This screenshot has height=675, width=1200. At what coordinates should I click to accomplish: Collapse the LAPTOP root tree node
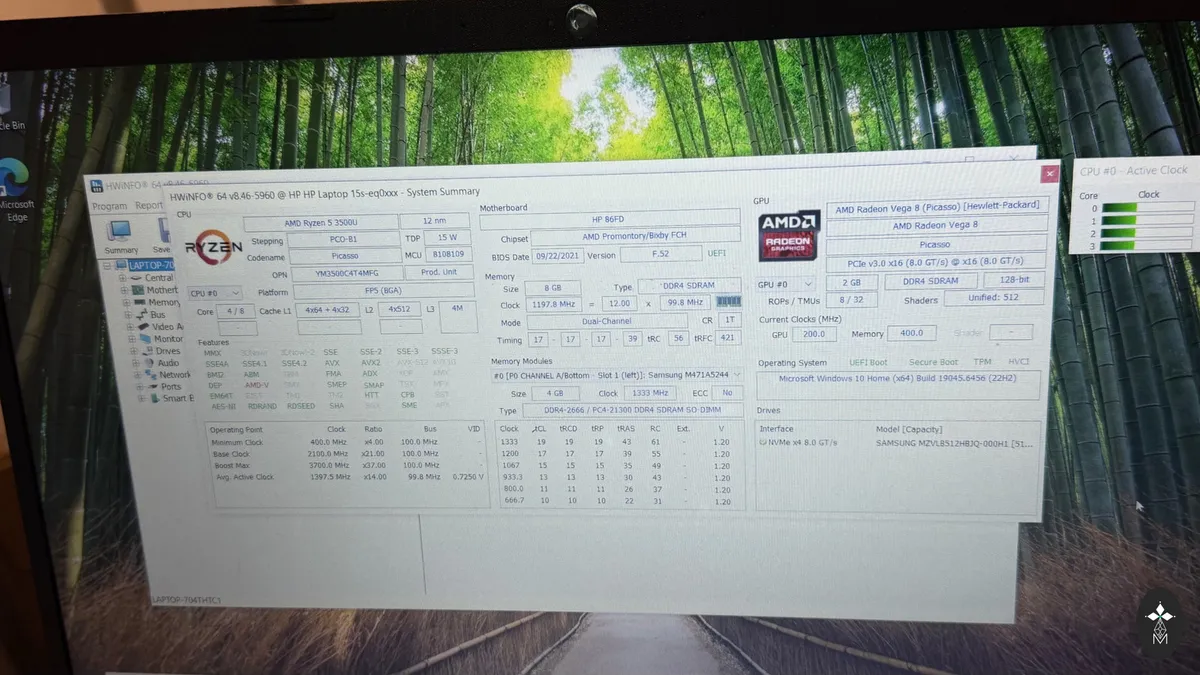(x=107, y=265)
